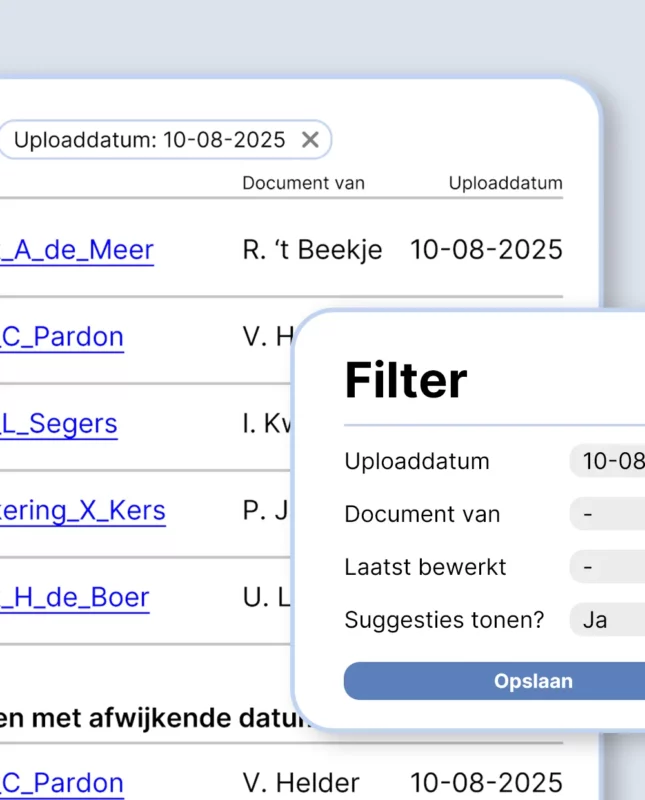Click the Filter panel title
The image size is (645, 800).
(x=405, y=380)
